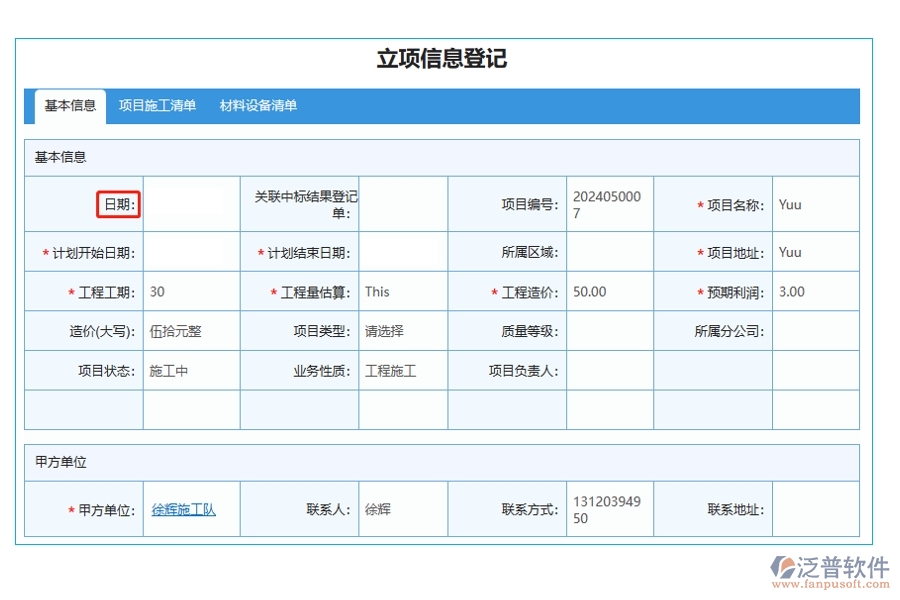Click the 立项信息登记 title

442,59
